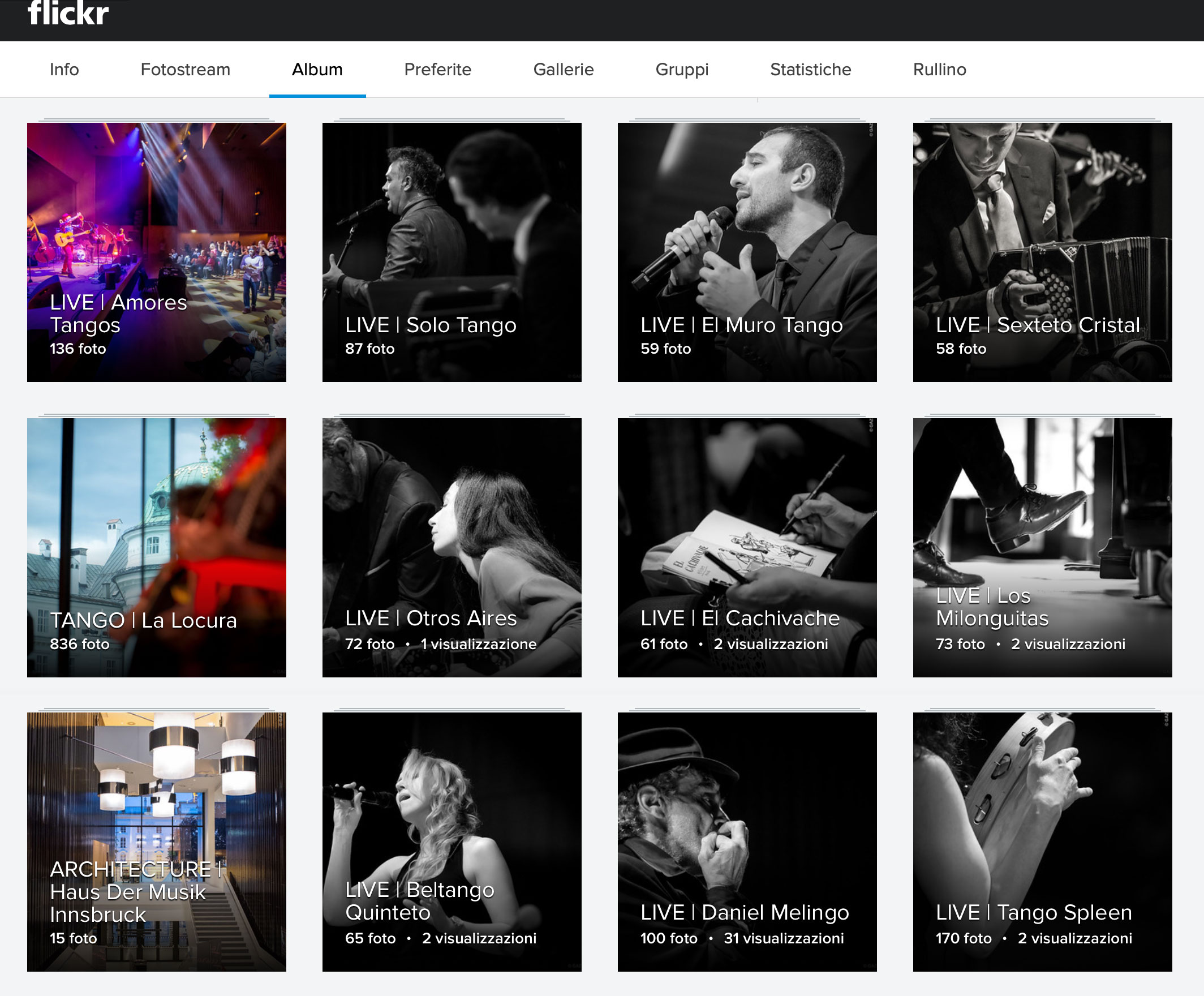The height and width of the screenshot is (996, 1204).
Task: Open the LIVE | Daniel Melingo album
Action: pyautogui.click(x=747, y=842)
